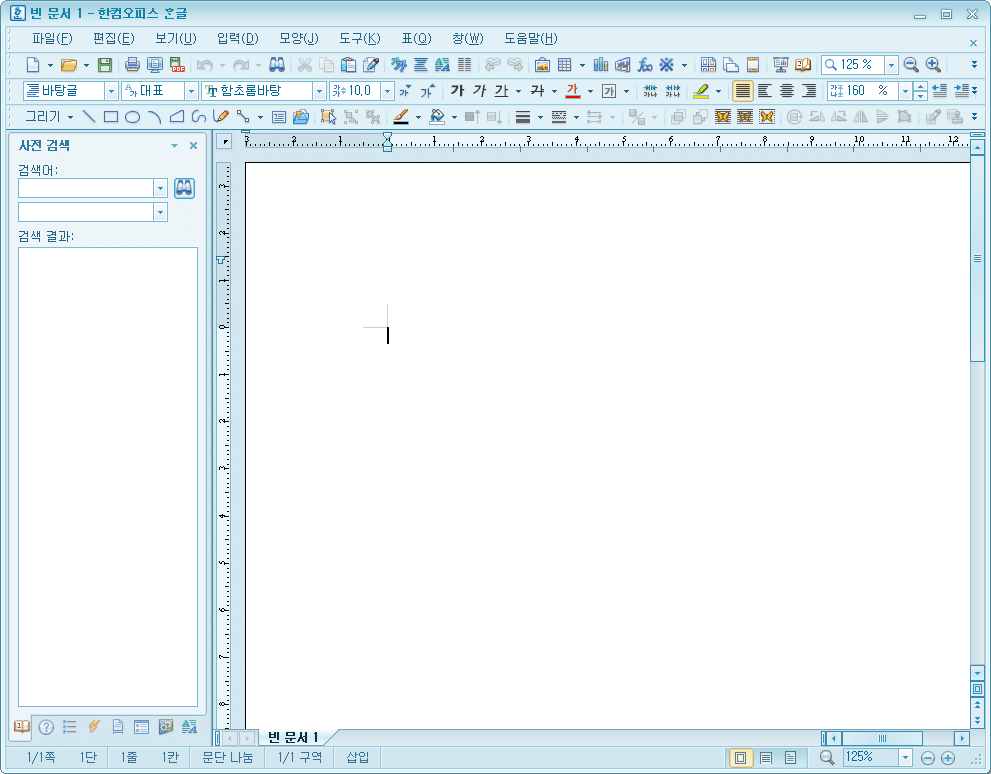Insert a chart using bar chart icon
This screenshot has height=774, width=991.
[601, 65]
